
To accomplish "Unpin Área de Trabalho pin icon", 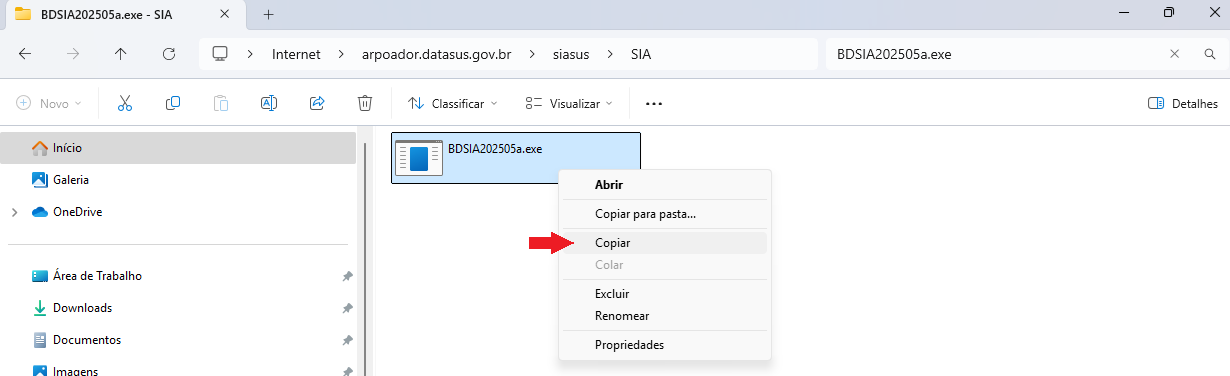I will point(347,276).
